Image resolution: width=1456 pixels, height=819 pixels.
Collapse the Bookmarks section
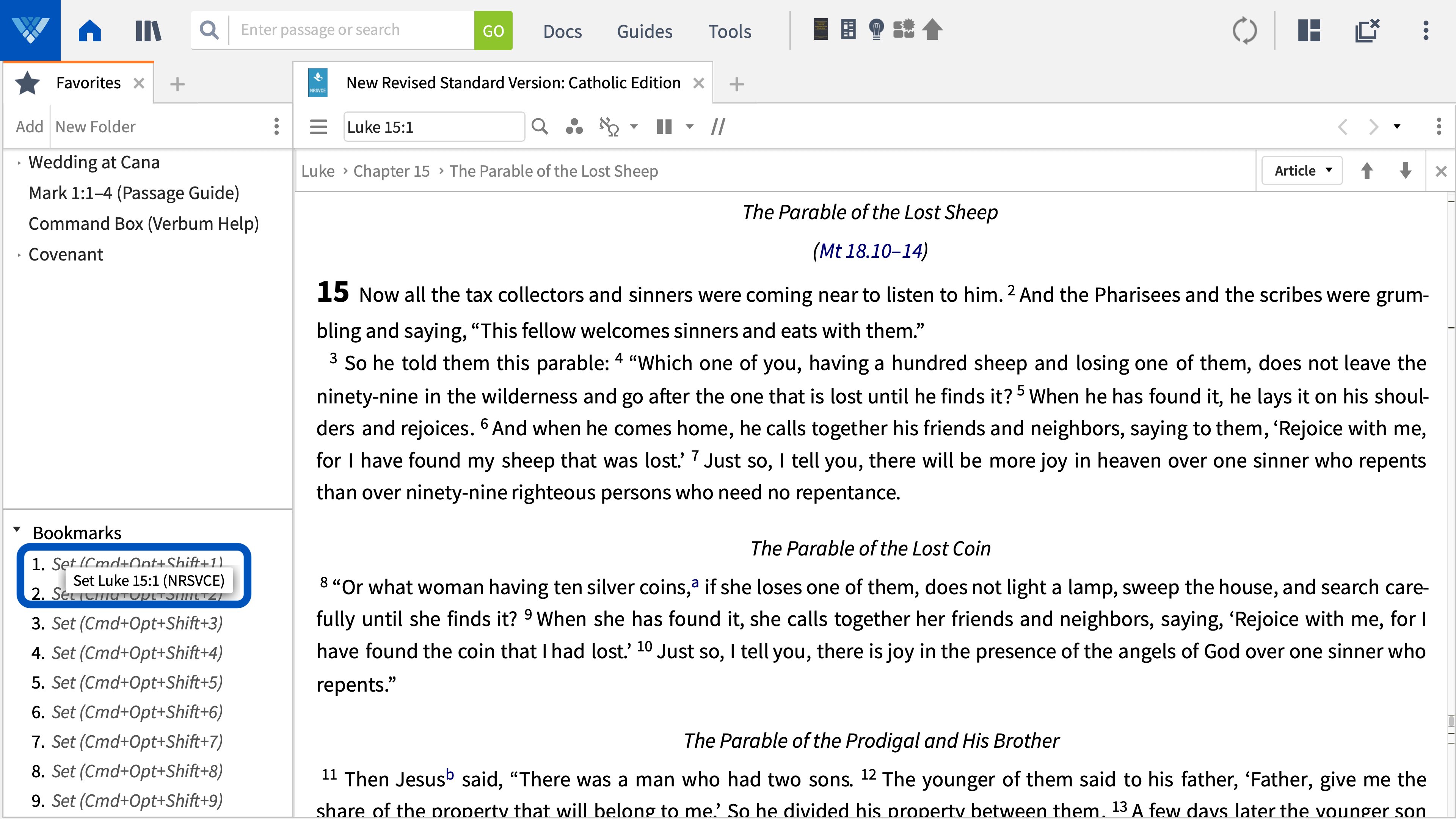coord(17,530)
